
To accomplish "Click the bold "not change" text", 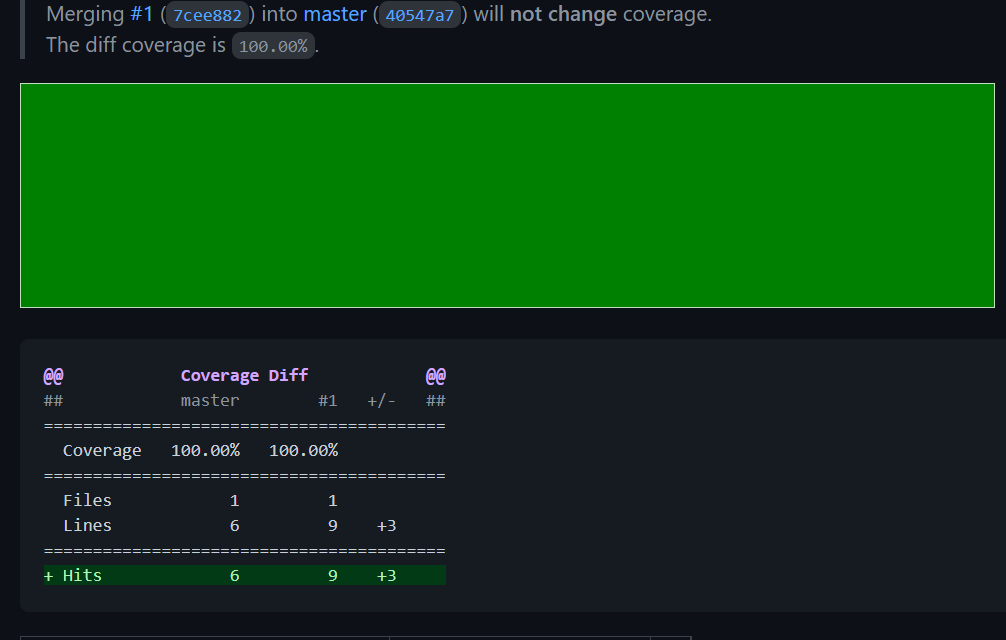I will coord(563,15).
